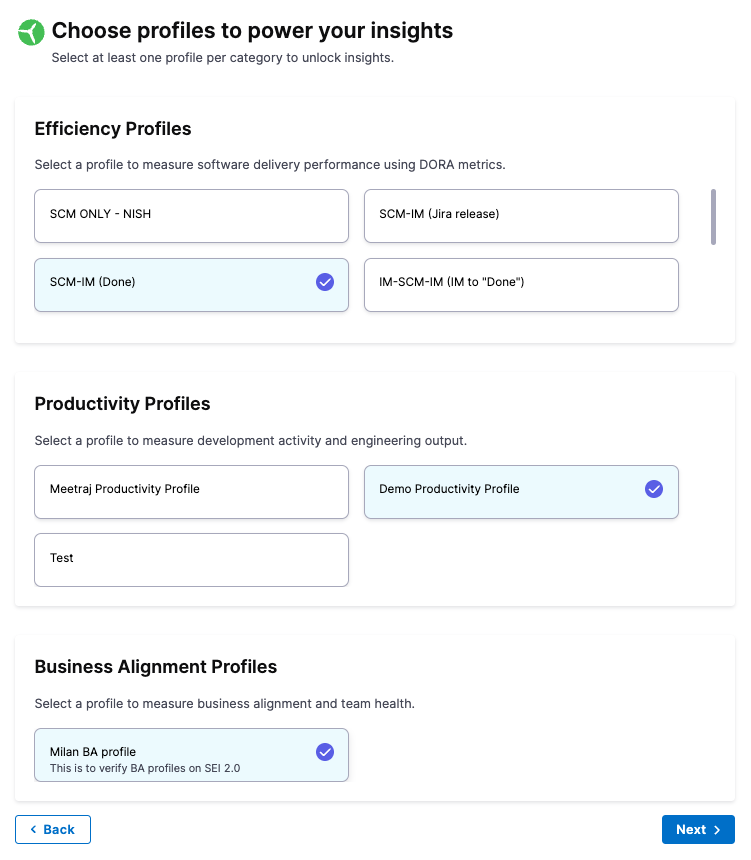Click the green logo icon beside the title
The height and width of the screenshot is (860, 751).
pyautogui.click(x=31, y=33)
